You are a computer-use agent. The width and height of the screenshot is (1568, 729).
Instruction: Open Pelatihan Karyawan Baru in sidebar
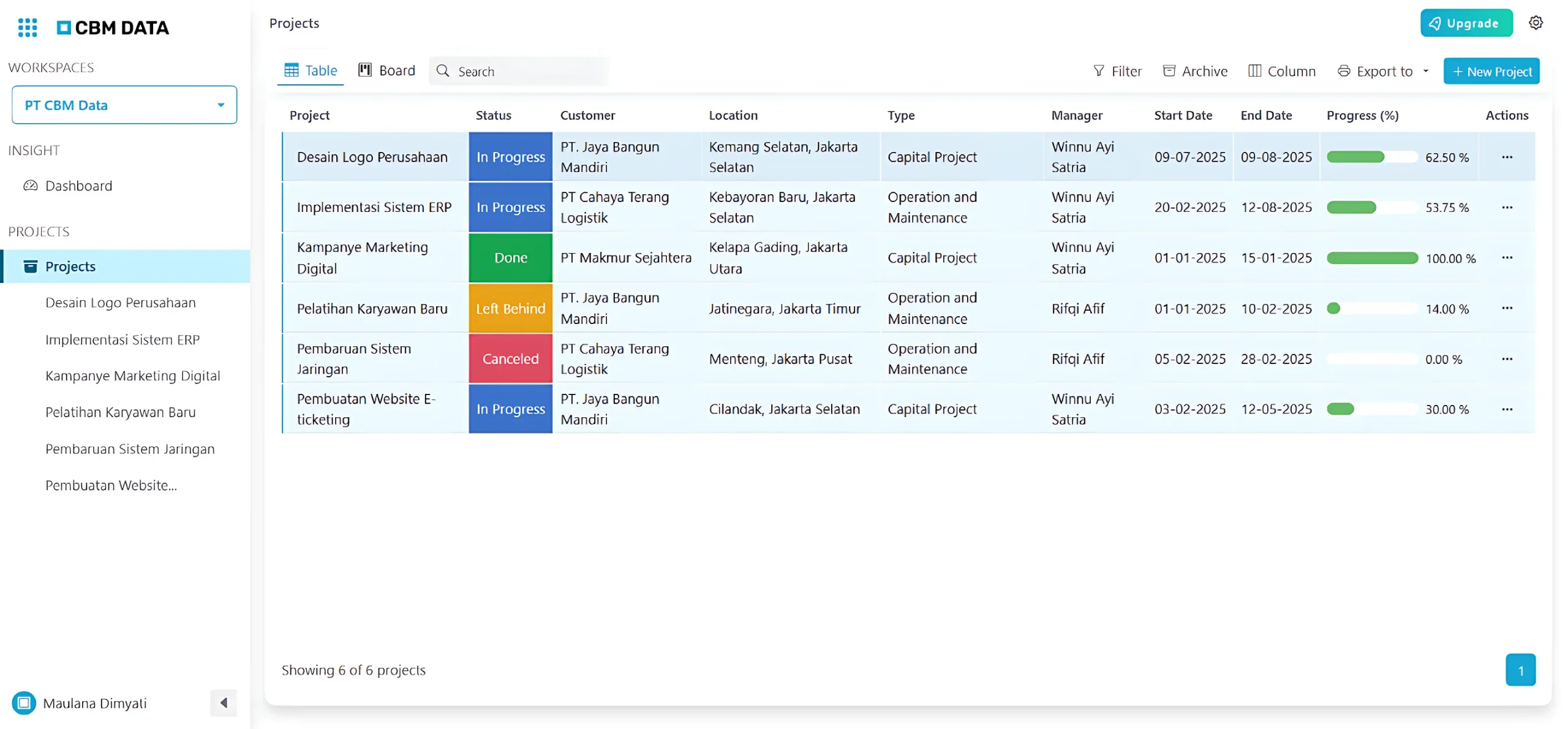click(x=121, y=412)
